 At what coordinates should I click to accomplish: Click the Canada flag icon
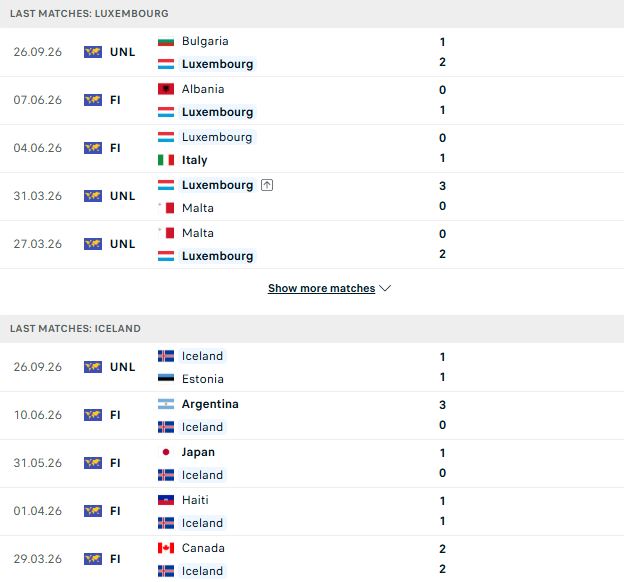[166, 548]
